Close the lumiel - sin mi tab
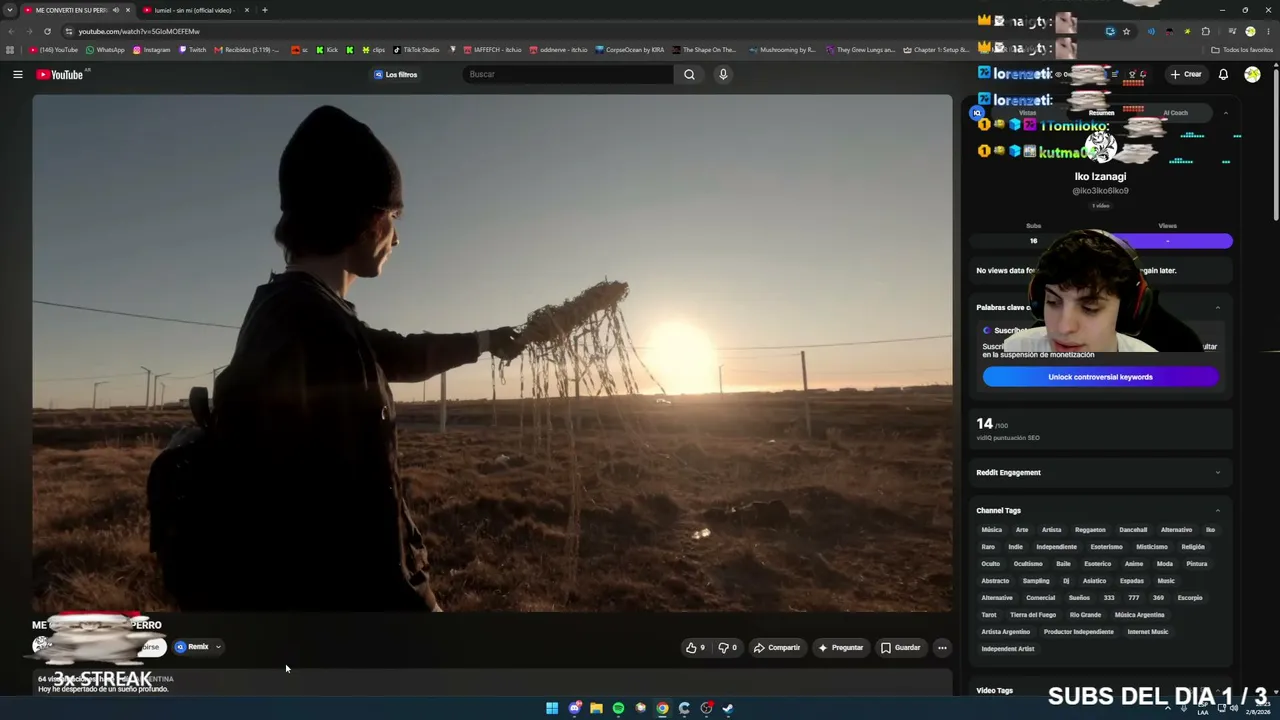1280x720 pixels. [246, 10]
